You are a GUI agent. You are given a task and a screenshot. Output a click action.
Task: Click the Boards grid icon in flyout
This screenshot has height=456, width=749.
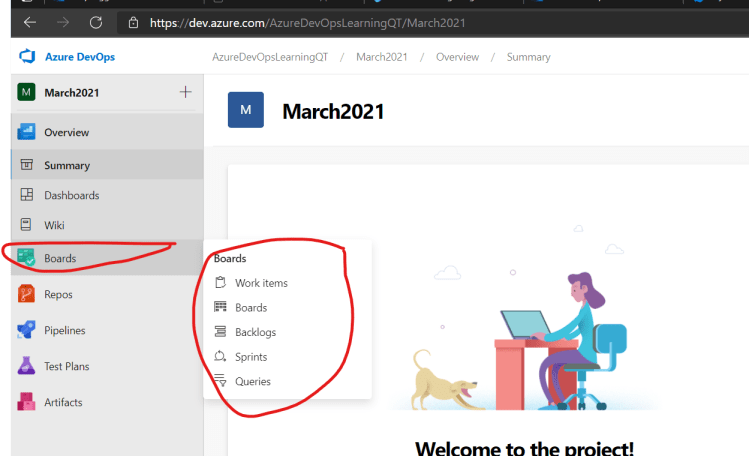pos(220,307)
